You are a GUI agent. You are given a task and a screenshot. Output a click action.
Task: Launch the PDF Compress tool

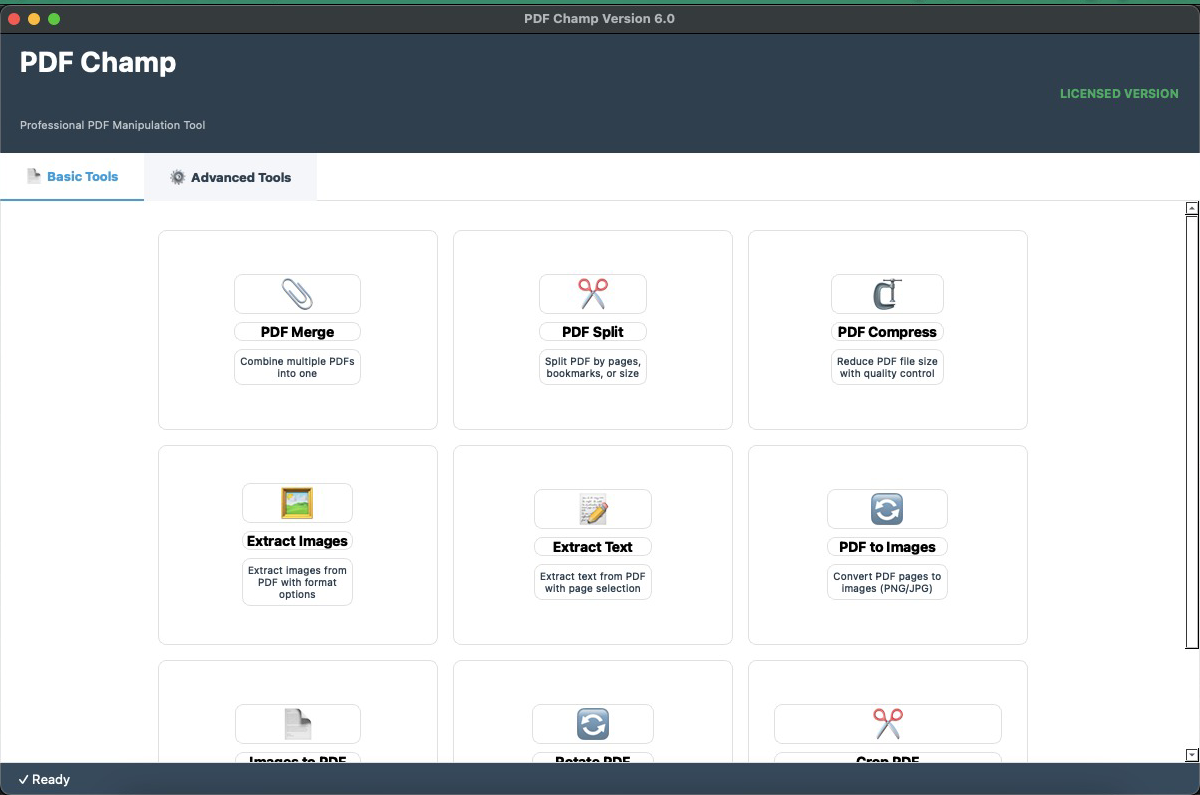coord(887,331)
